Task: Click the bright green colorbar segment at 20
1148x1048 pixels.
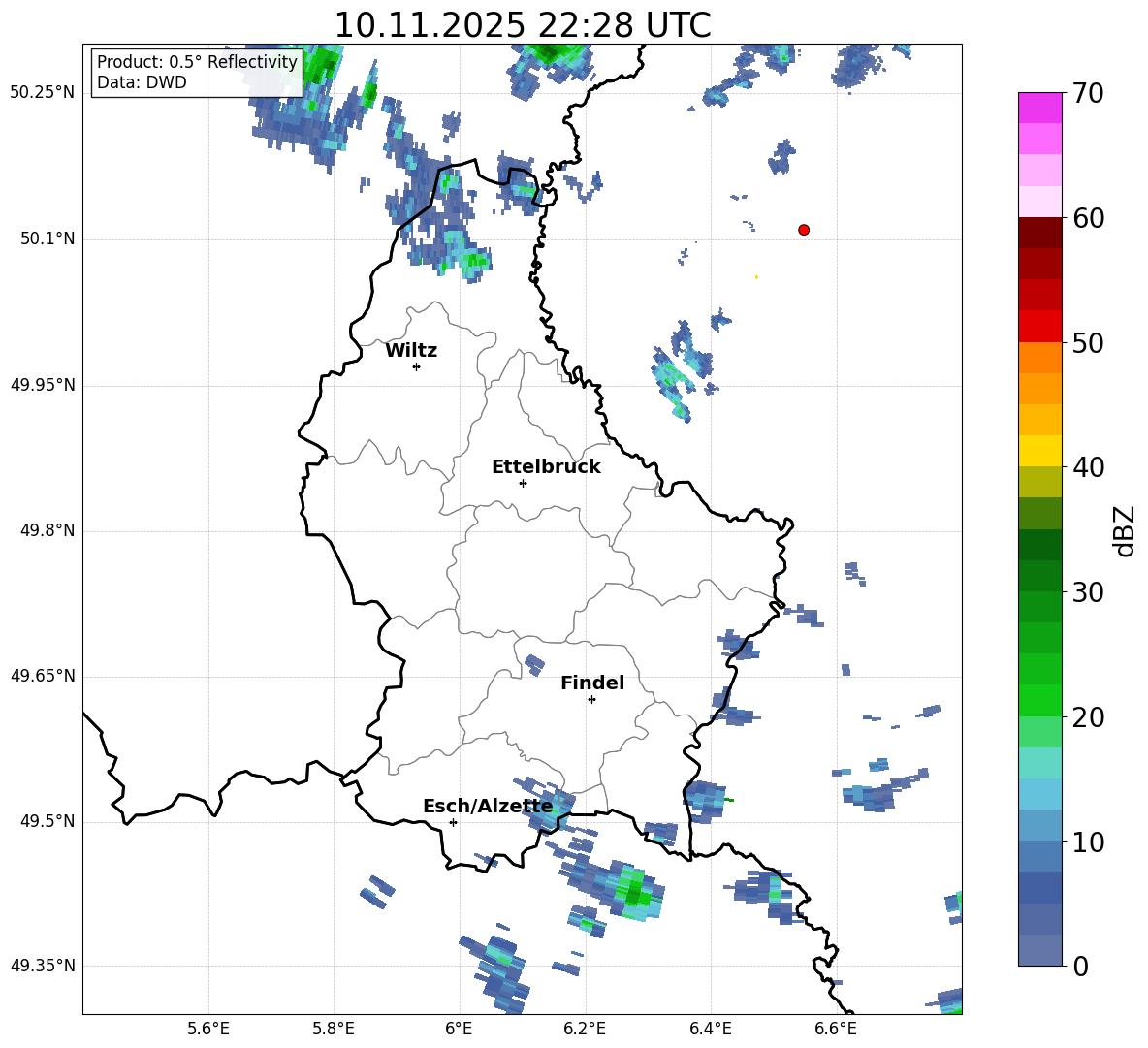Action: pos(1040,700)
